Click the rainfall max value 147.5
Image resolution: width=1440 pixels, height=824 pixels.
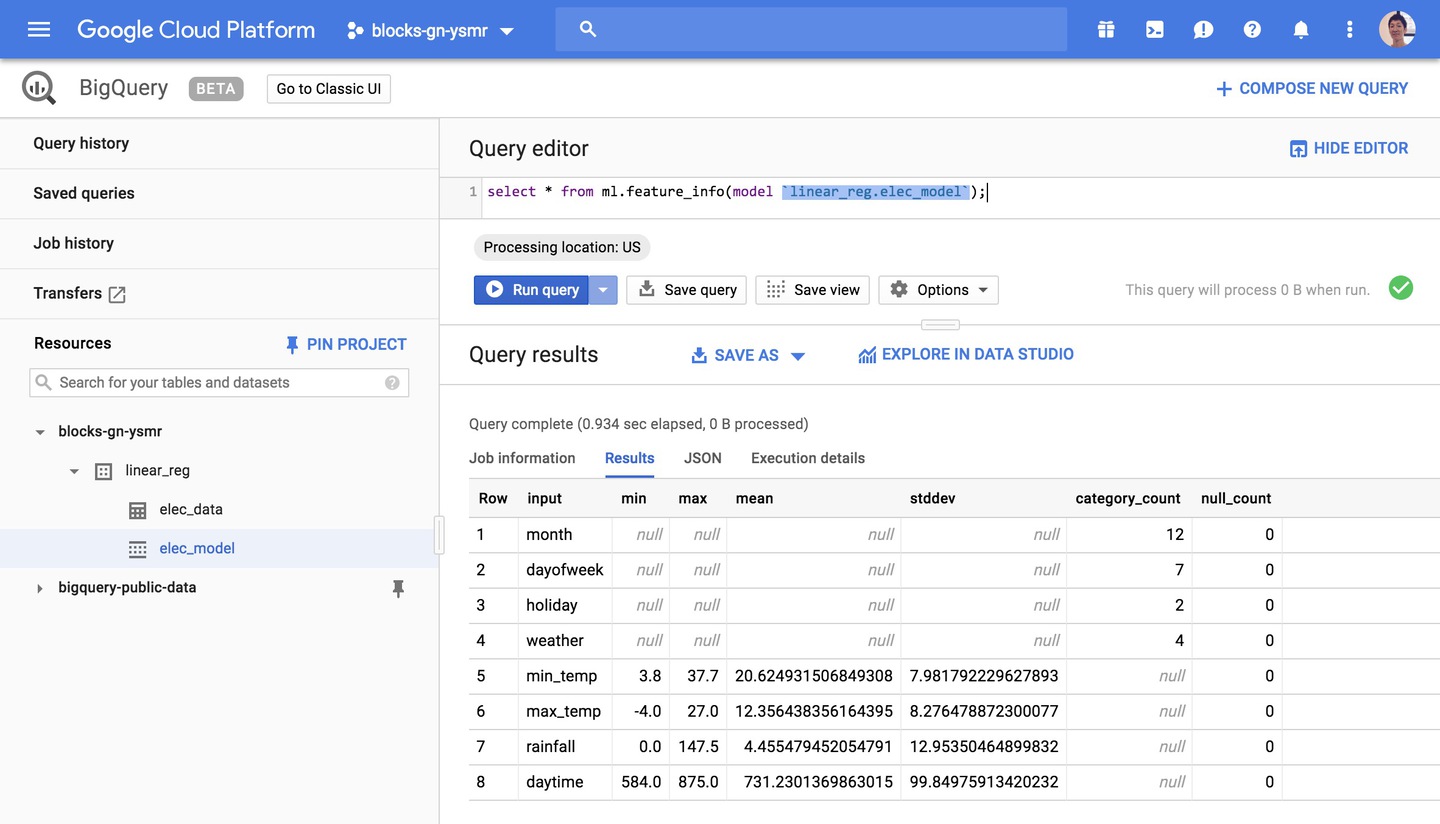(x=698, y=747)
